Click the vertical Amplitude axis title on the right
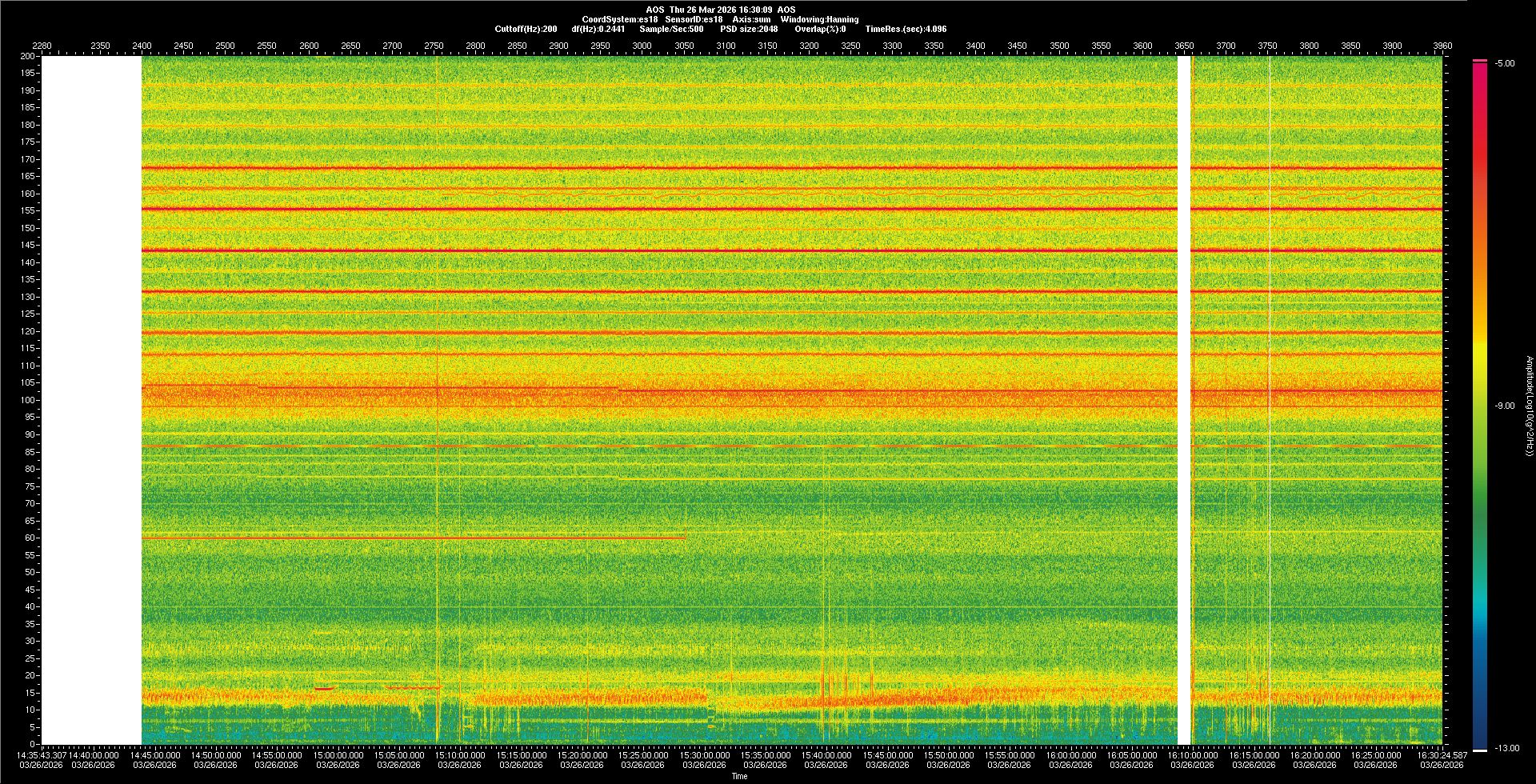Viewport: 1536px width, 784px height. pos(1528,406)
